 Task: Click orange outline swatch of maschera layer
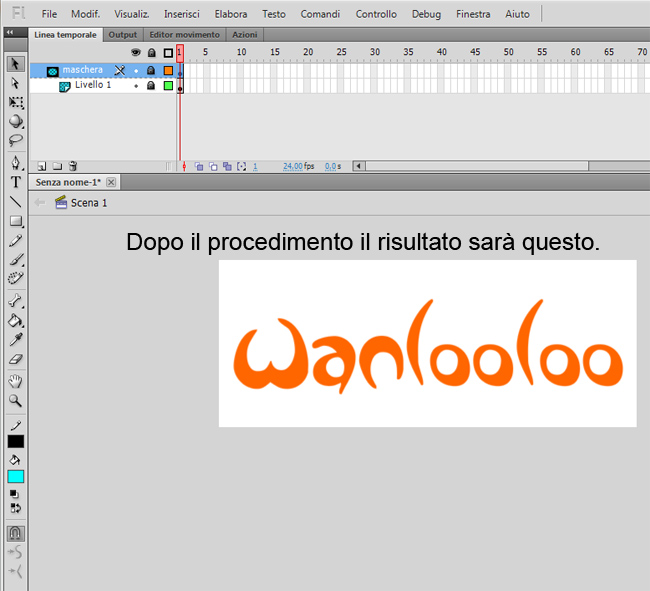click(x=168, y=70)
